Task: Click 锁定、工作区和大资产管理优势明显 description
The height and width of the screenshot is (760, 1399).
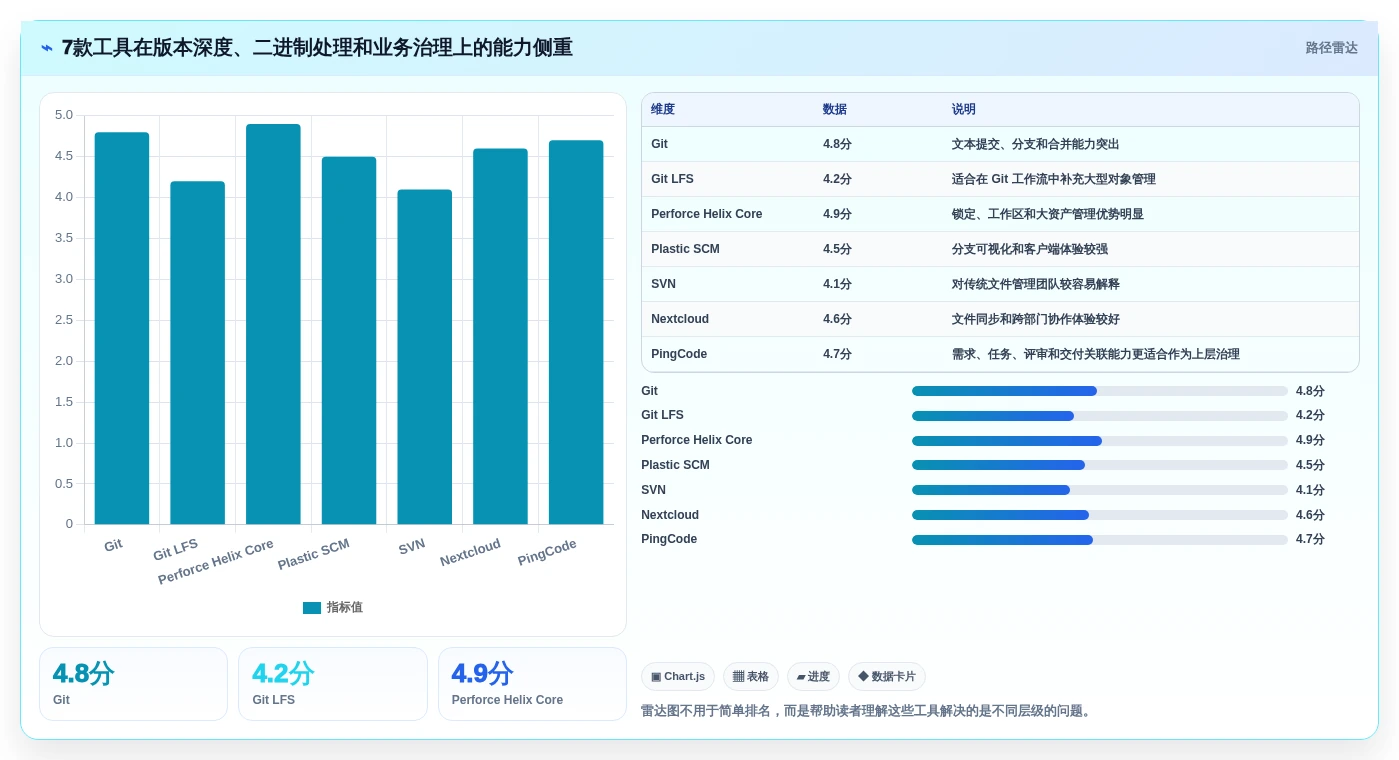Action: point(1047,214)
